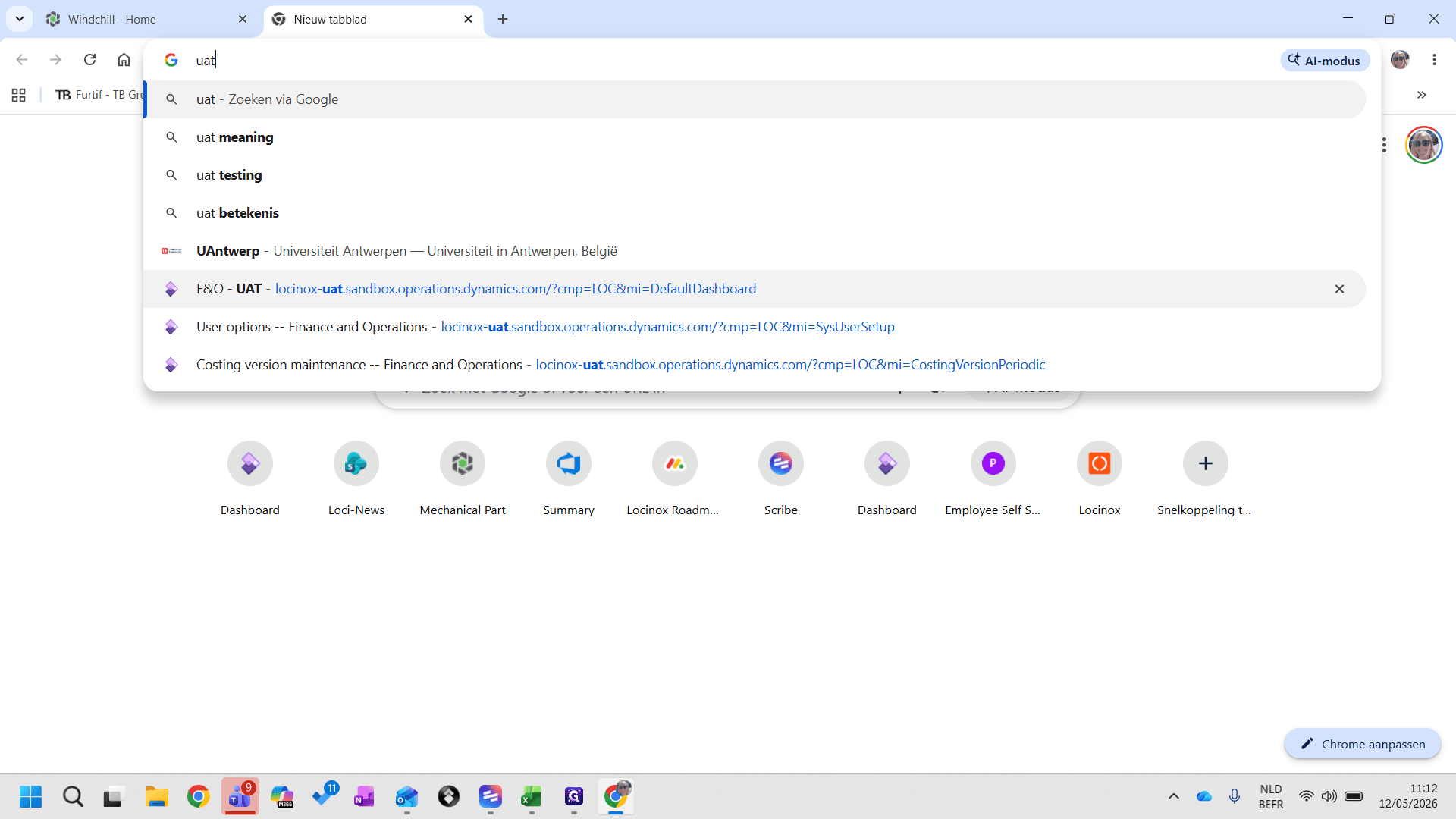1456x819 pixels.
Task: Reload the page with the refresh icon
Action: [x=89, y=60]
